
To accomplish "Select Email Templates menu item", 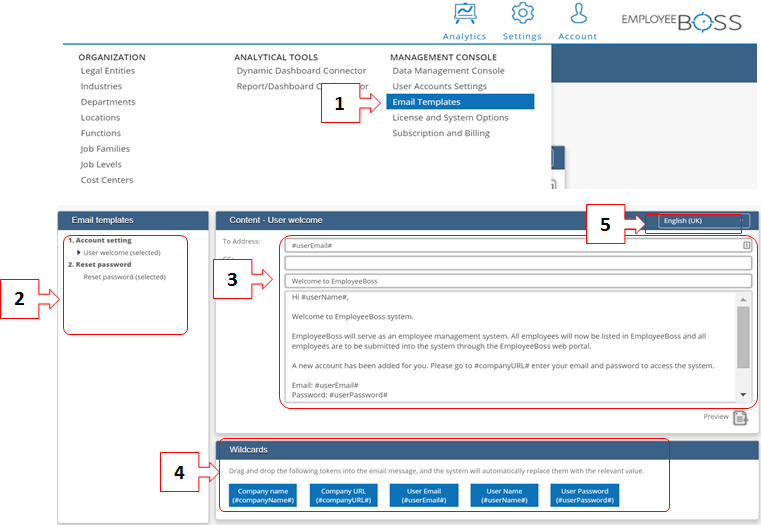I will click(460, 102).
